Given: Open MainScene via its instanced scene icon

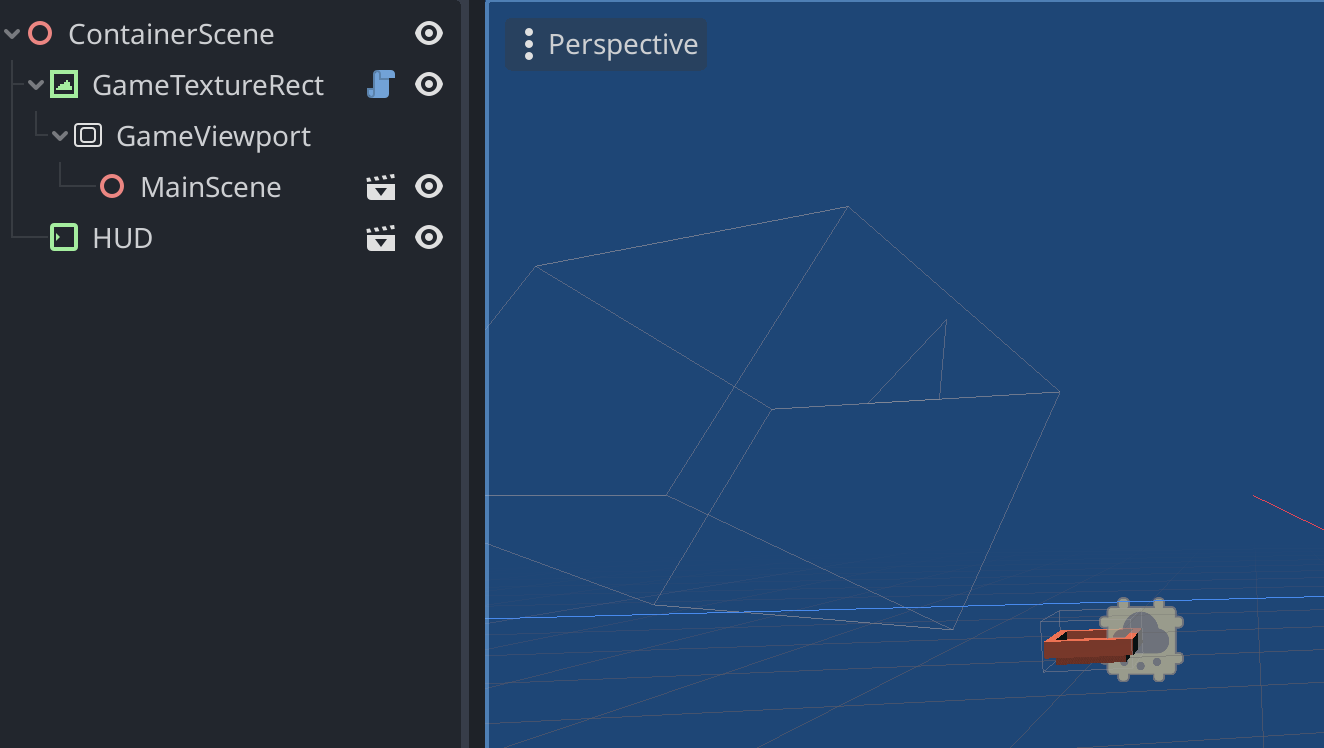Looking at the screenshot, I should (x=380, y=186).
